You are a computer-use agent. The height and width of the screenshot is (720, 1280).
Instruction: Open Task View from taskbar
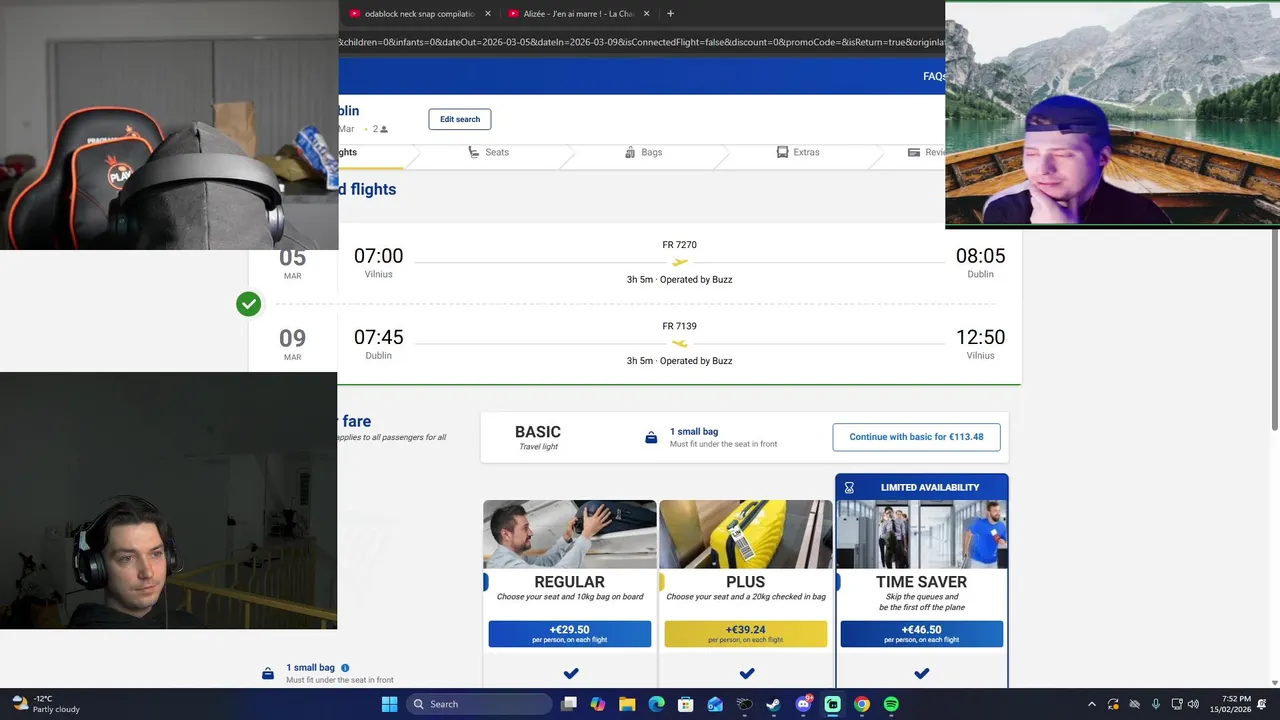(569, 704)
